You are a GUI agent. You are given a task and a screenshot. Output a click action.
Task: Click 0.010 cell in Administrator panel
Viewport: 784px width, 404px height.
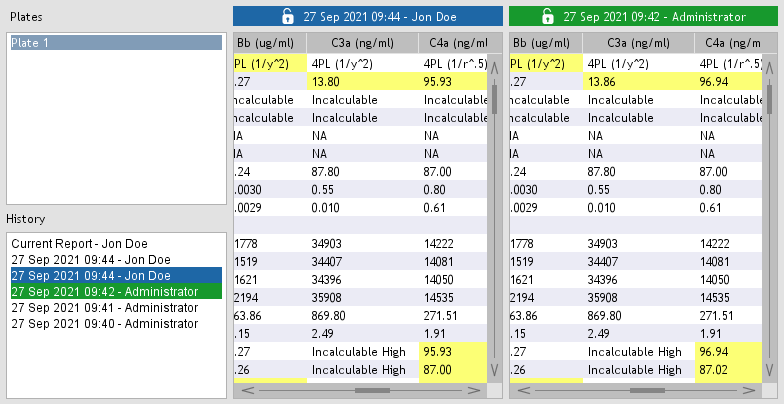pyautogui.click(x=639, y=208)
